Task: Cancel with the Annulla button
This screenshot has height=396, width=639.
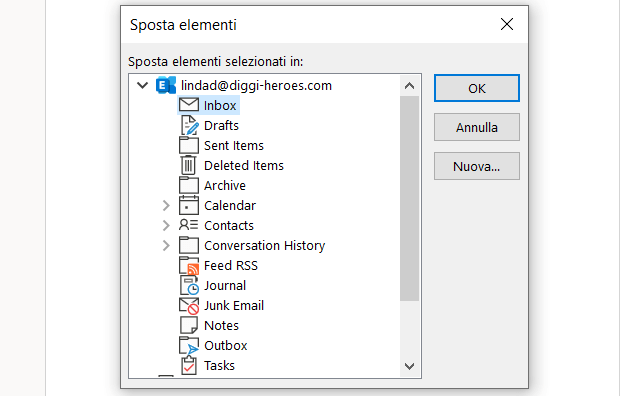Action: tap(477, 127)
